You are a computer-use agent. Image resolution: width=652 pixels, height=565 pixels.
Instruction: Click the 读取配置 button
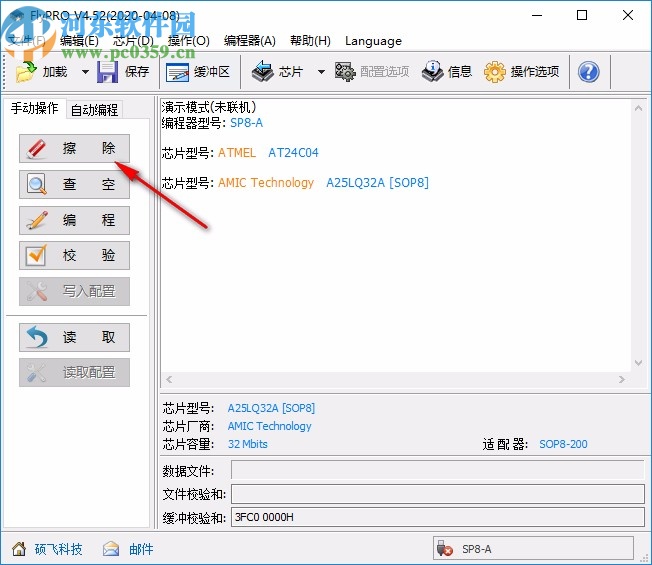(x=74, y=373)
